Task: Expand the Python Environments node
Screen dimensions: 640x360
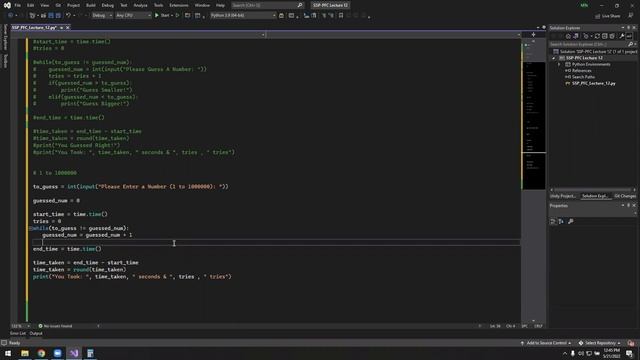Action: (560, 64)
